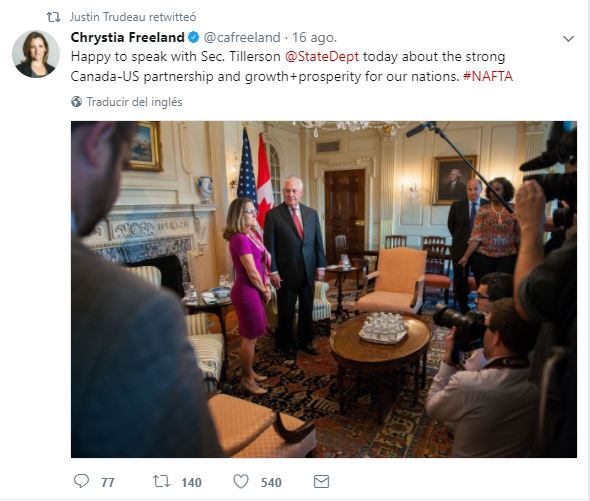
Task: Click the 140 retweets count
Action: click(192, 482)
